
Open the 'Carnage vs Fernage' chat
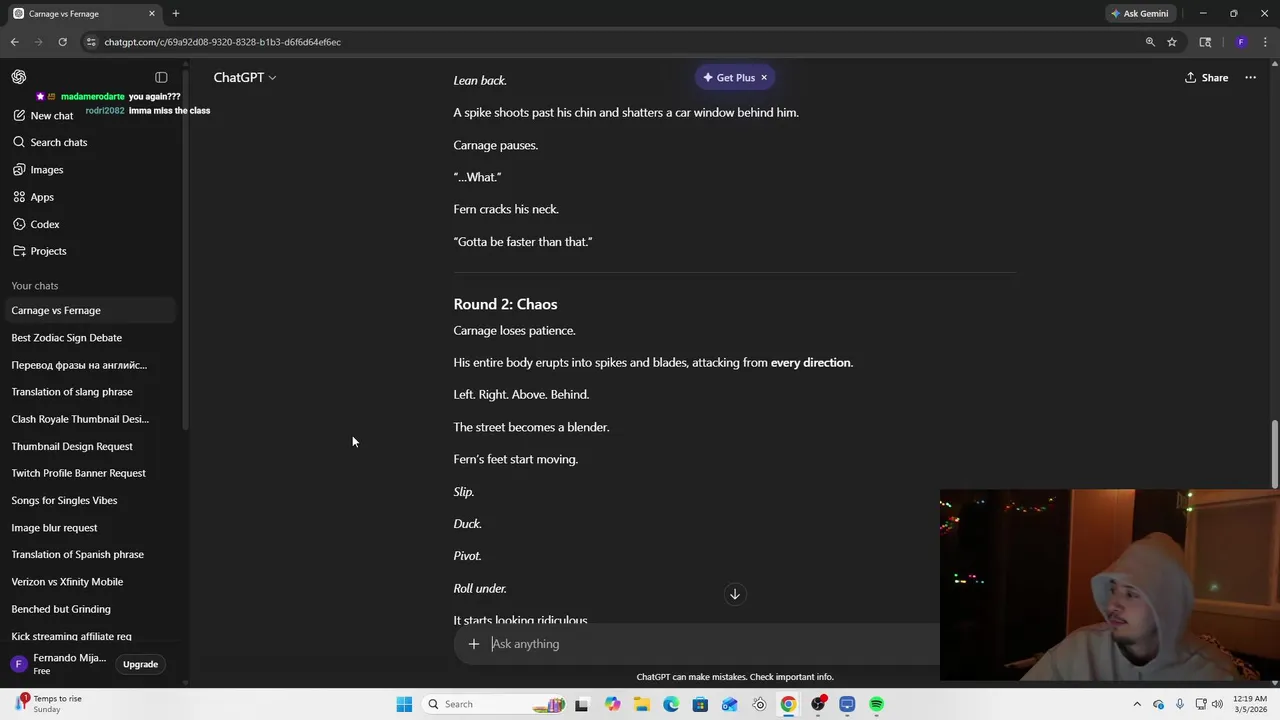point(90,310)
